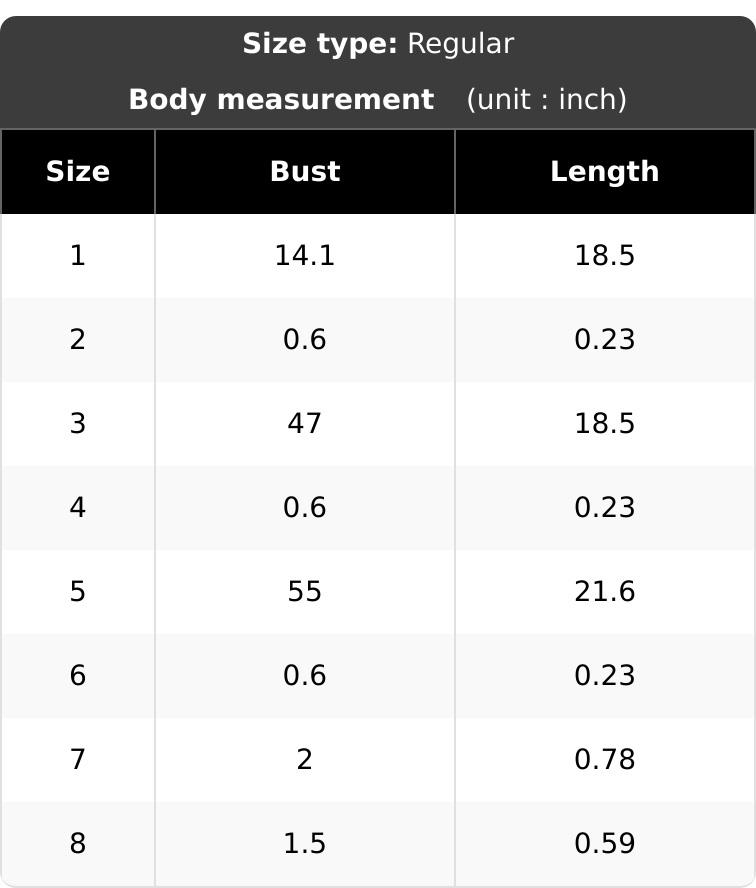Viewport: 756px width, 888px height.
Task: Click bust value 47
Action: pyautogui.click(x=305, y=424)
